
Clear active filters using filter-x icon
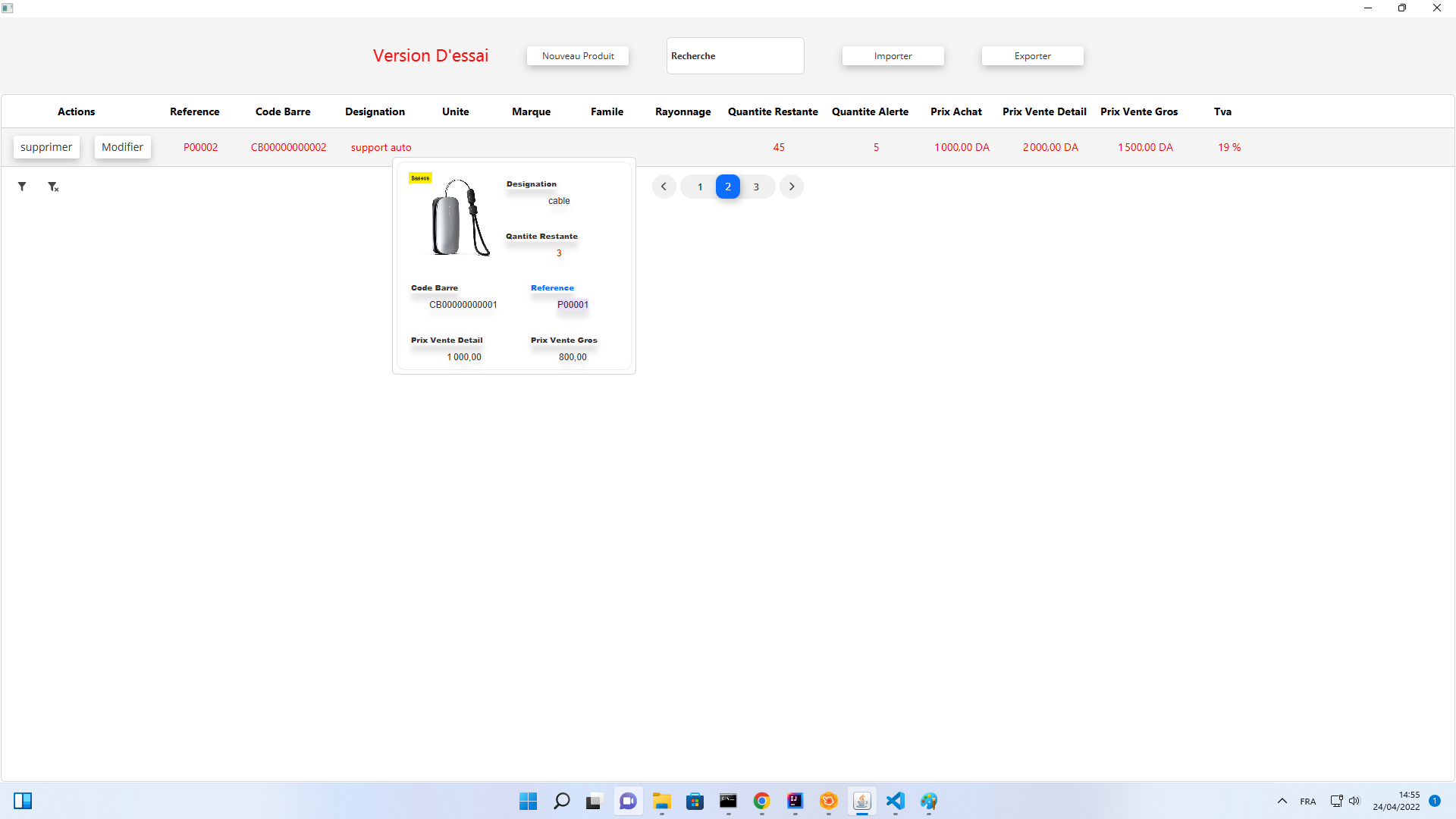coord(53,187)
